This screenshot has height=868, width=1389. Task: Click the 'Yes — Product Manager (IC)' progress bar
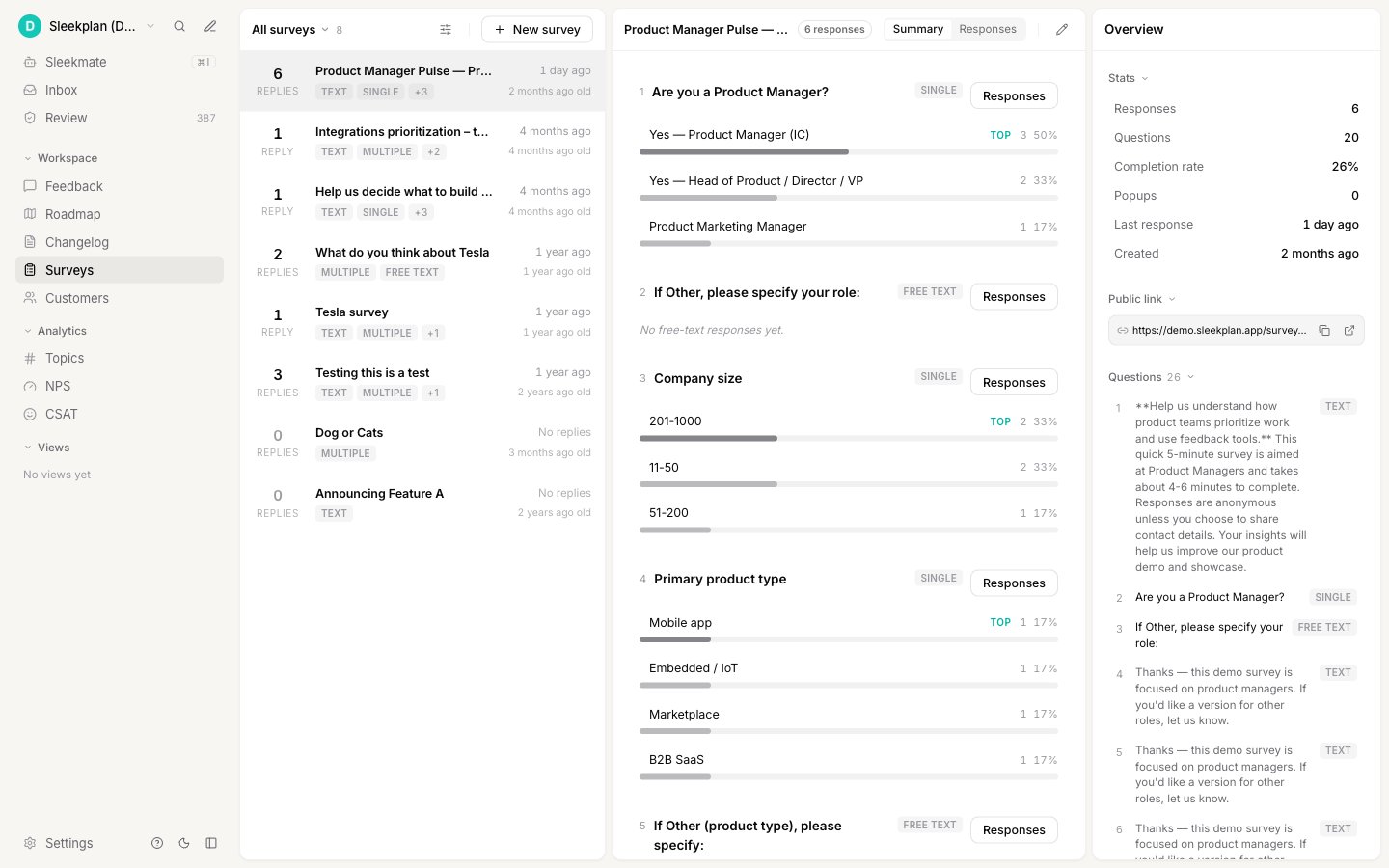click(x=849, y=152)
